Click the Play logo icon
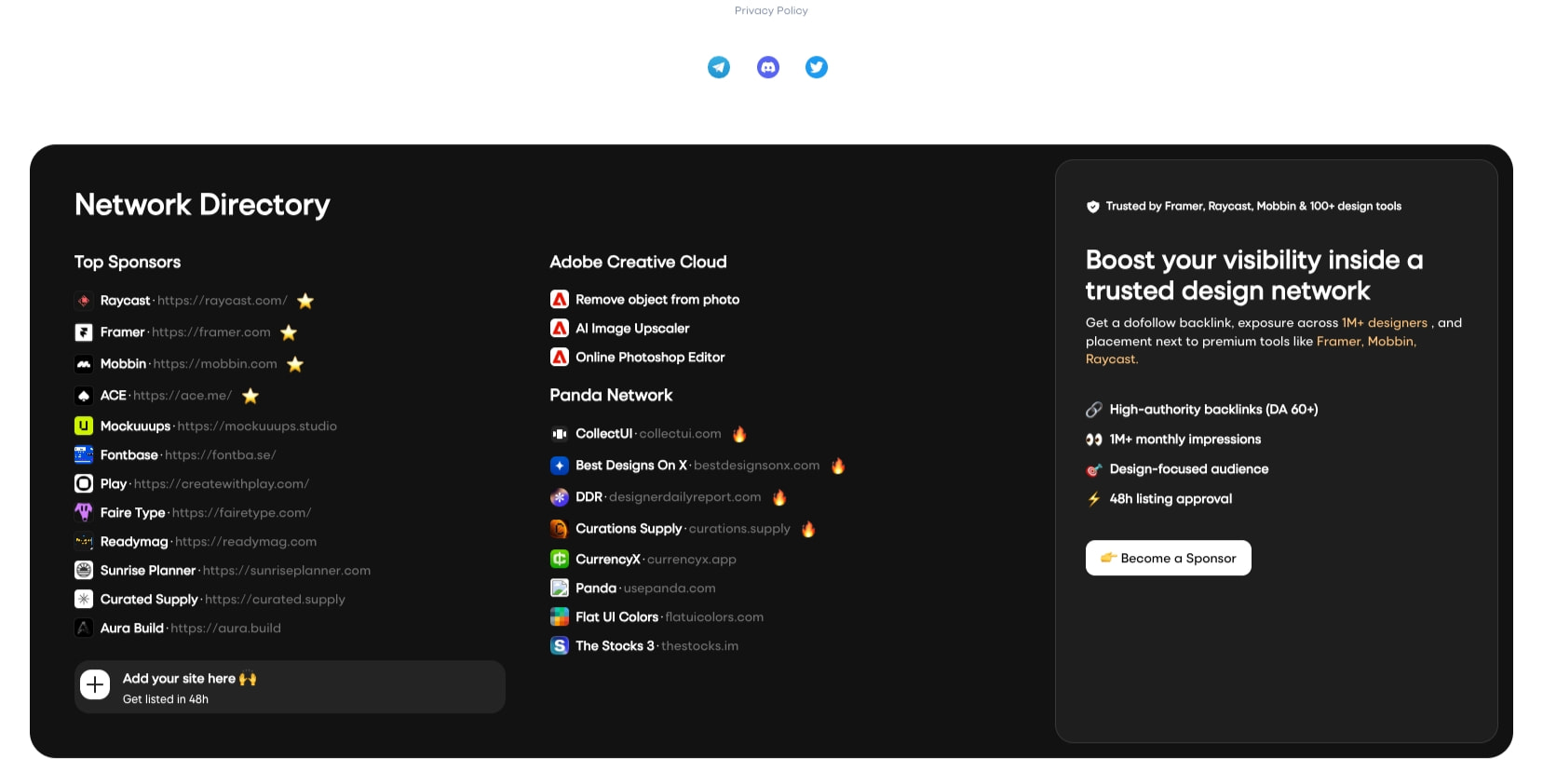This screenshot has height=784, width=1543. pos(84,483)
